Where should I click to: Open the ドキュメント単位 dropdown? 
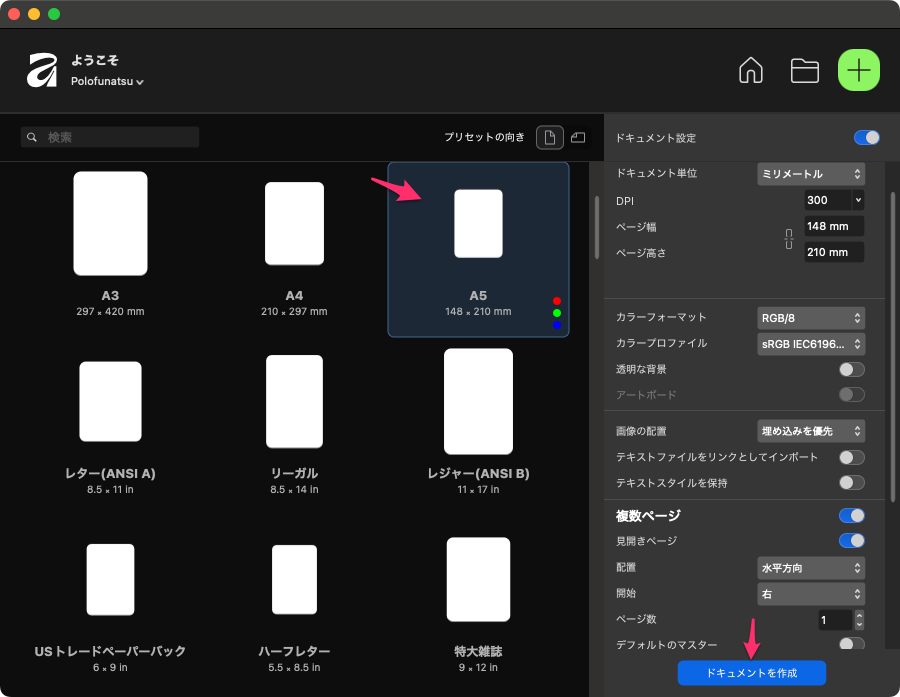coord(810,174)
